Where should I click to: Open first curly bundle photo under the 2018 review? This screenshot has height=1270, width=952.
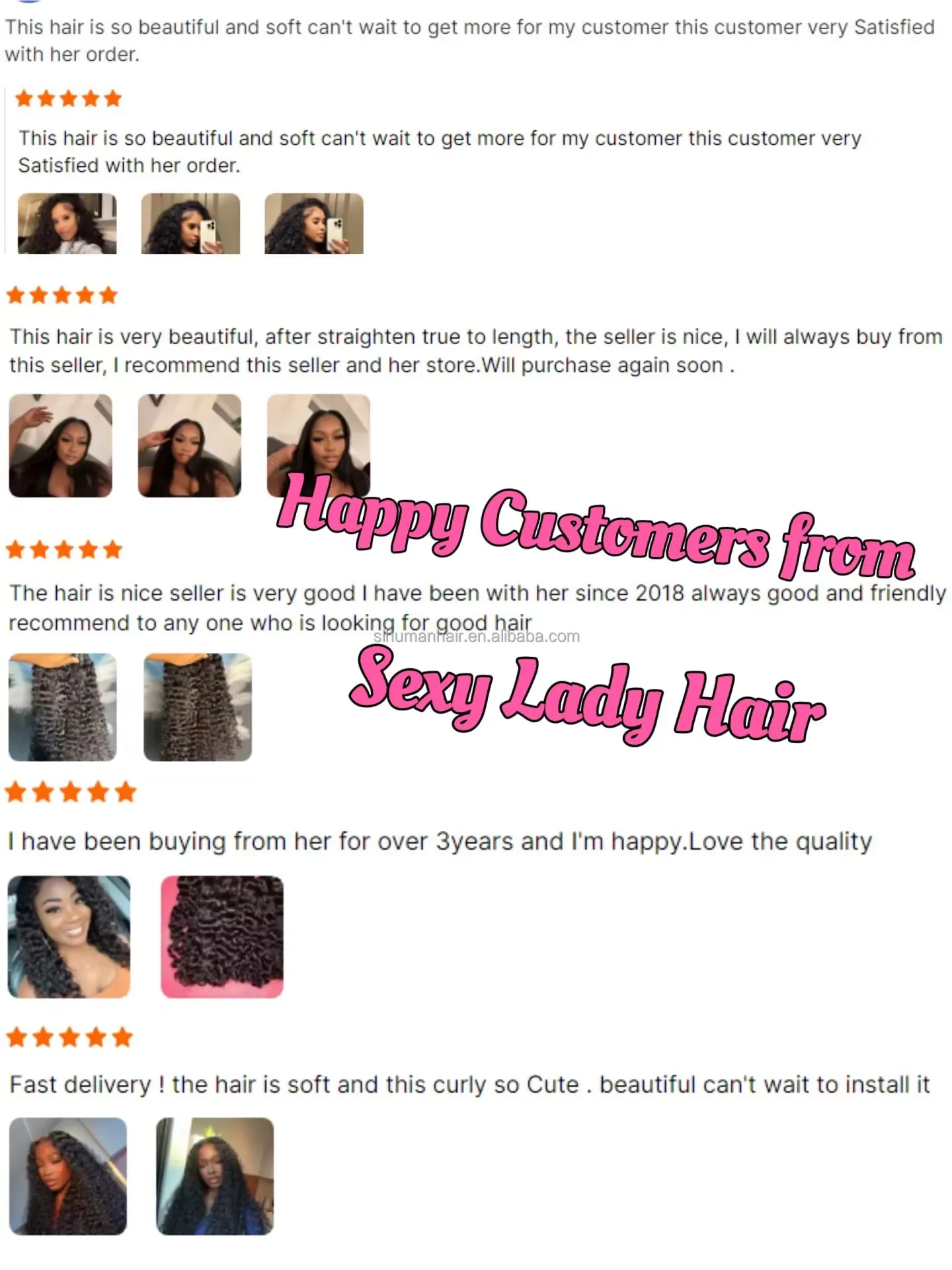point(62,707)
